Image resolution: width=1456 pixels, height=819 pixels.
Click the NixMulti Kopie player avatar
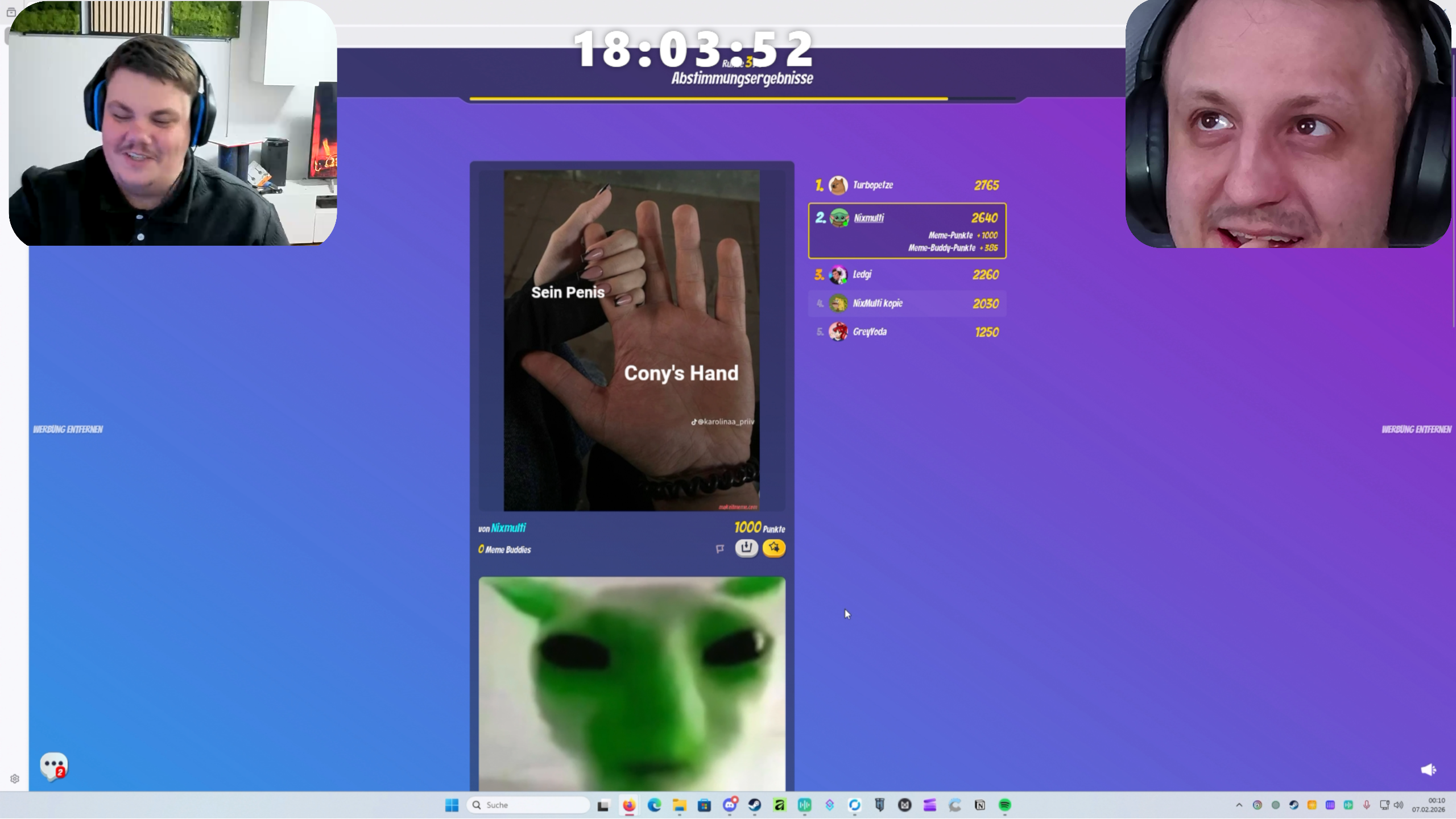point(838,304)
